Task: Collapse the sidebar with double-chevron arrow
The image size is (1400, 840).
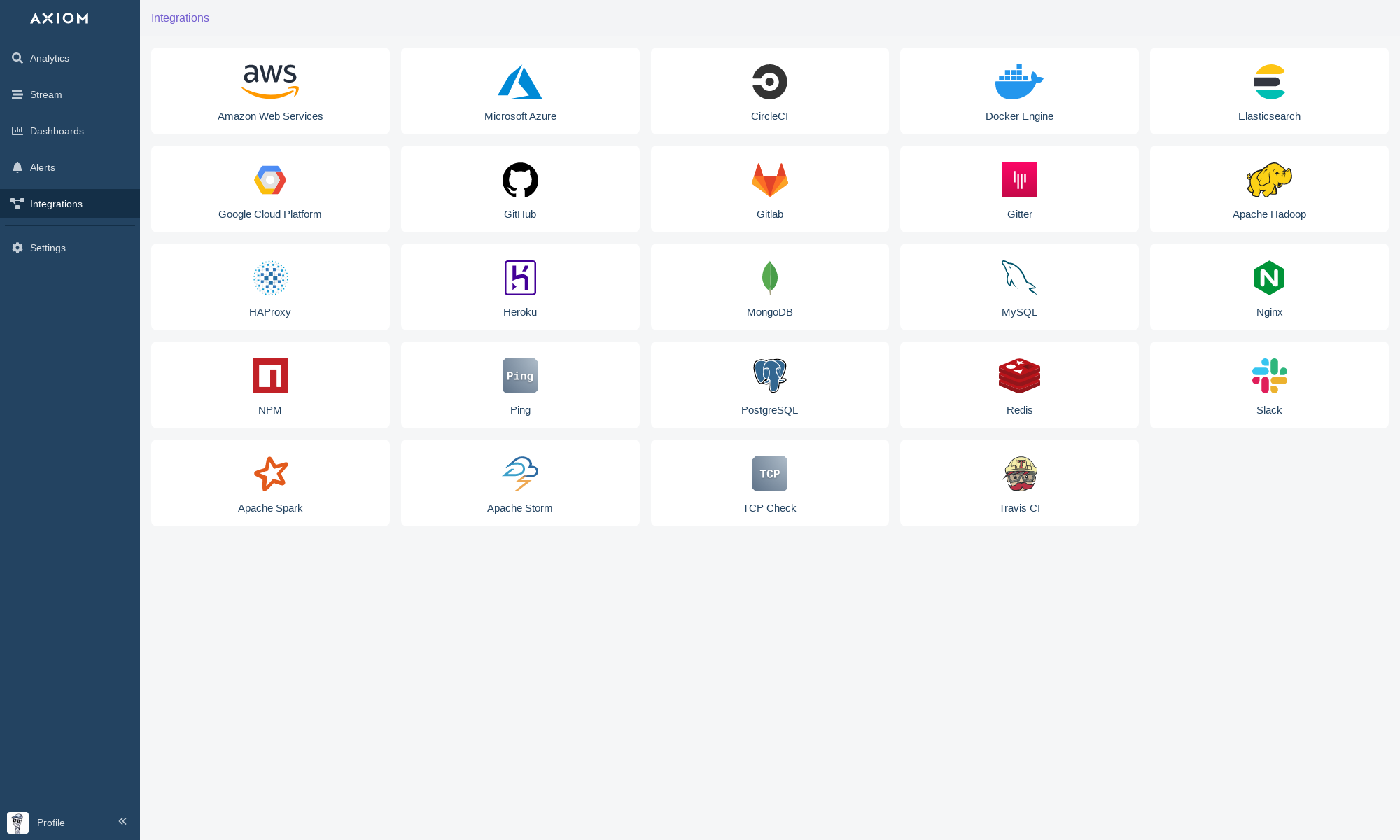Action: tap(122, 821)
